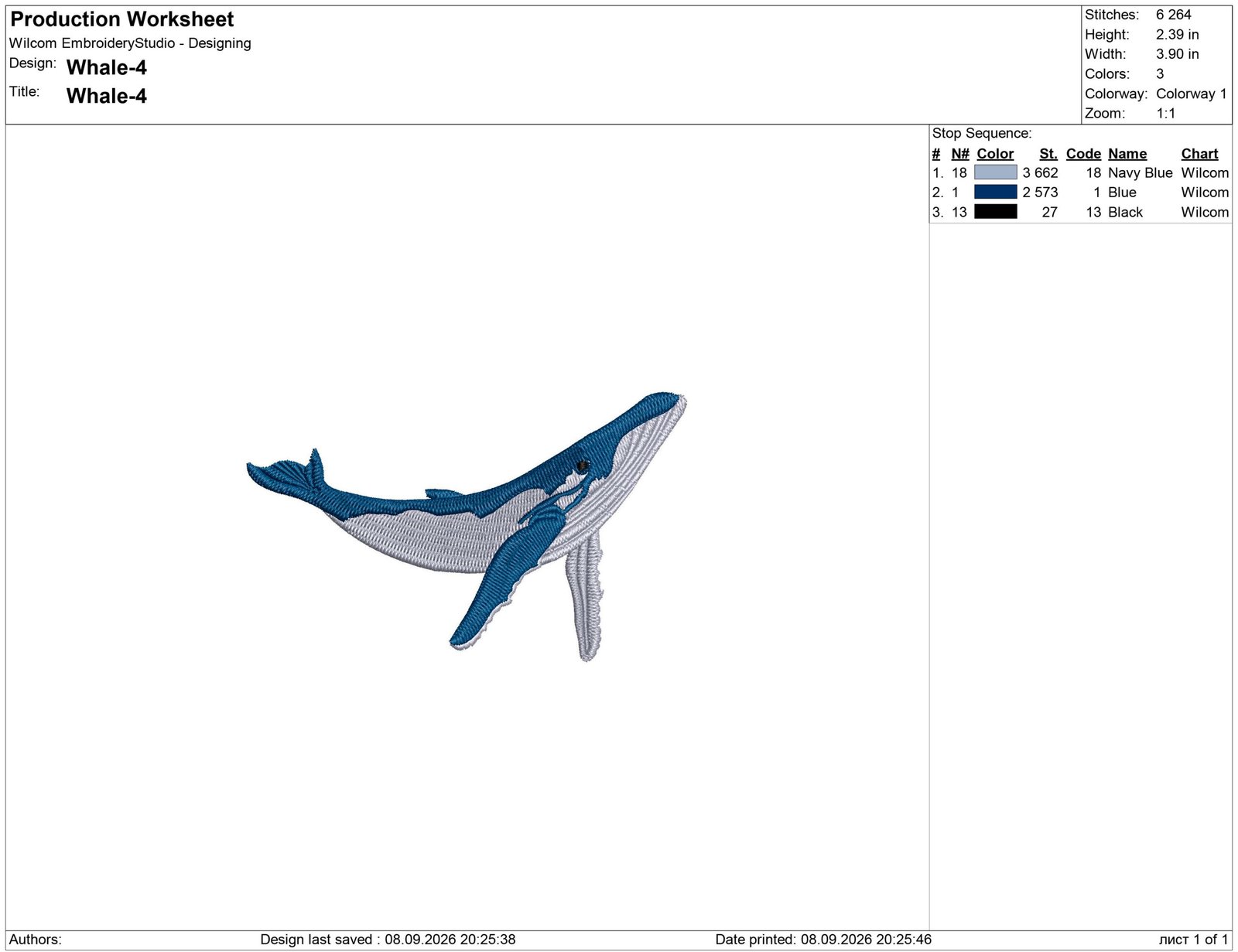Screen dimensions: 1238x952
Task: Click the stitch count '27'
Action: [x=1049, y=213]
